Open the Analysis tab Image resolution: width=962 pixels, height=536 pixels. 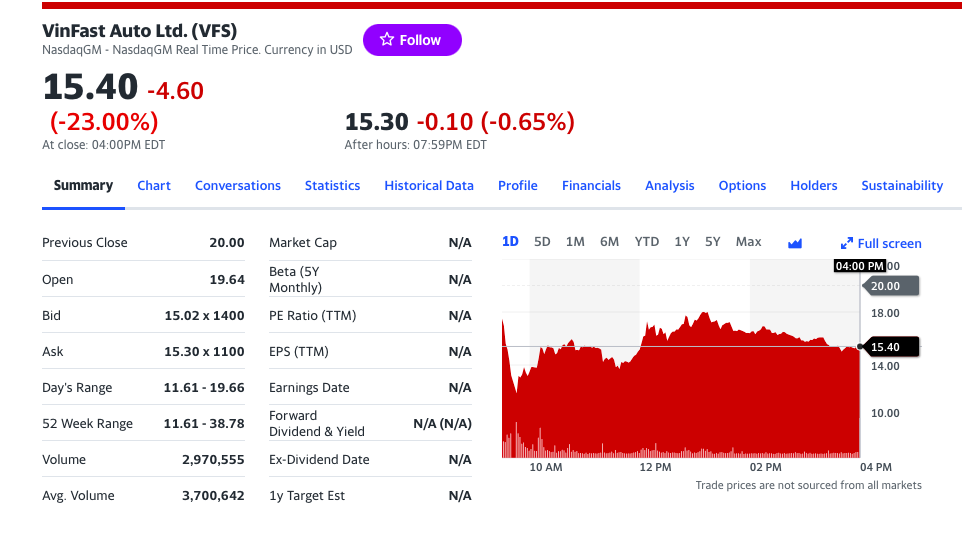(670, 185)
